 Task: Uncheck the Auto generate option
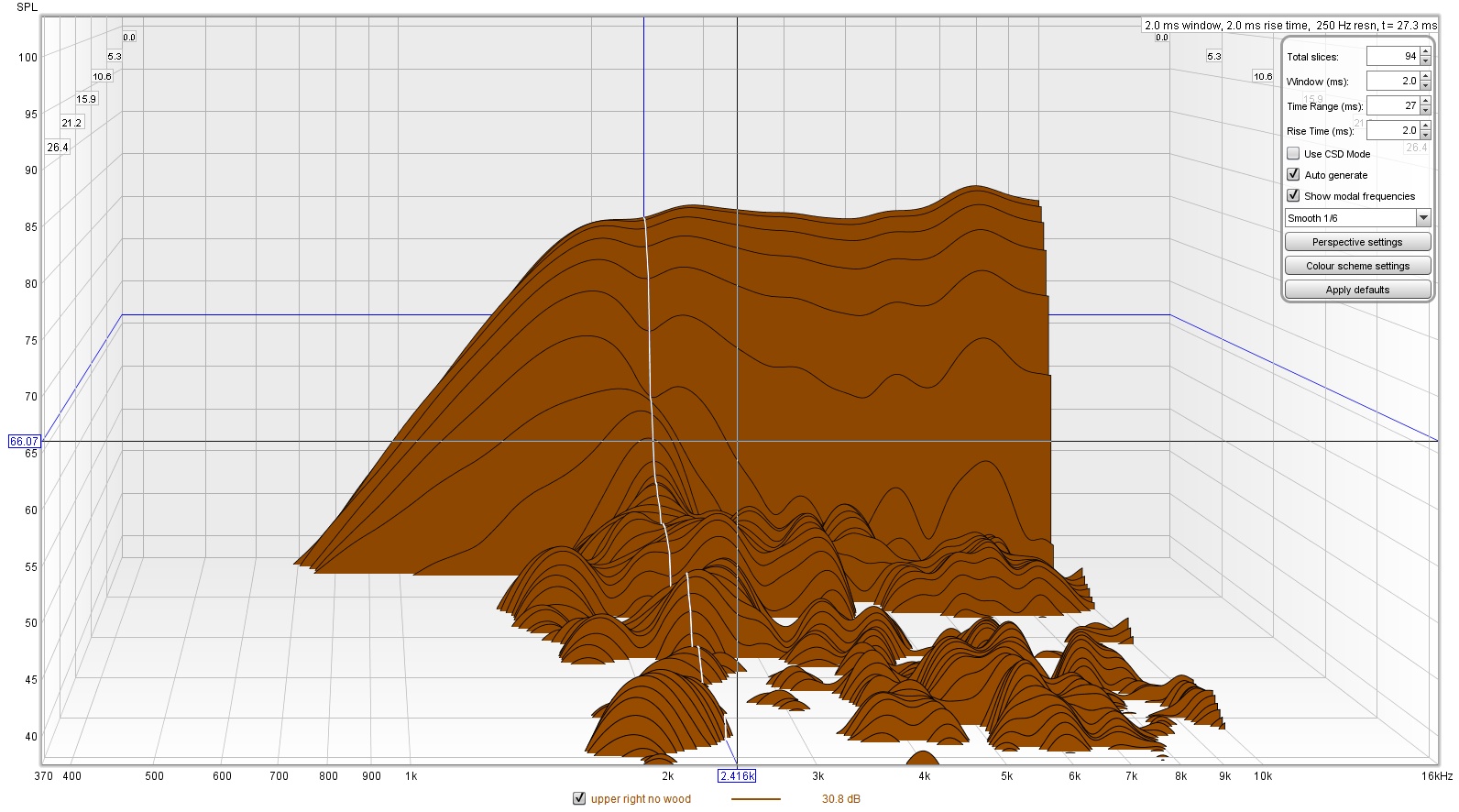pyautogui.click(x=1293, y=174)
